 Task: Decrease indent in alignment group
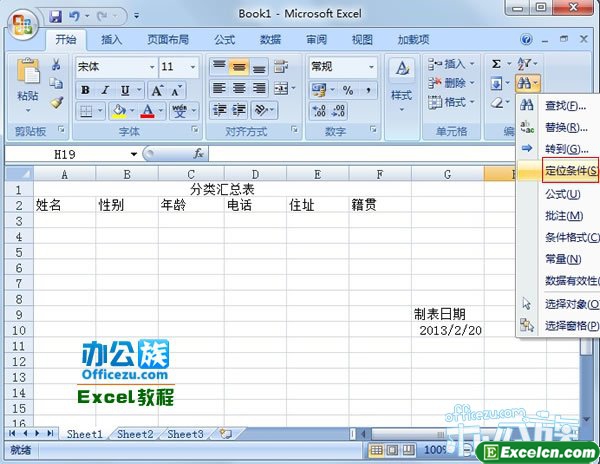(x=220, y=111)
